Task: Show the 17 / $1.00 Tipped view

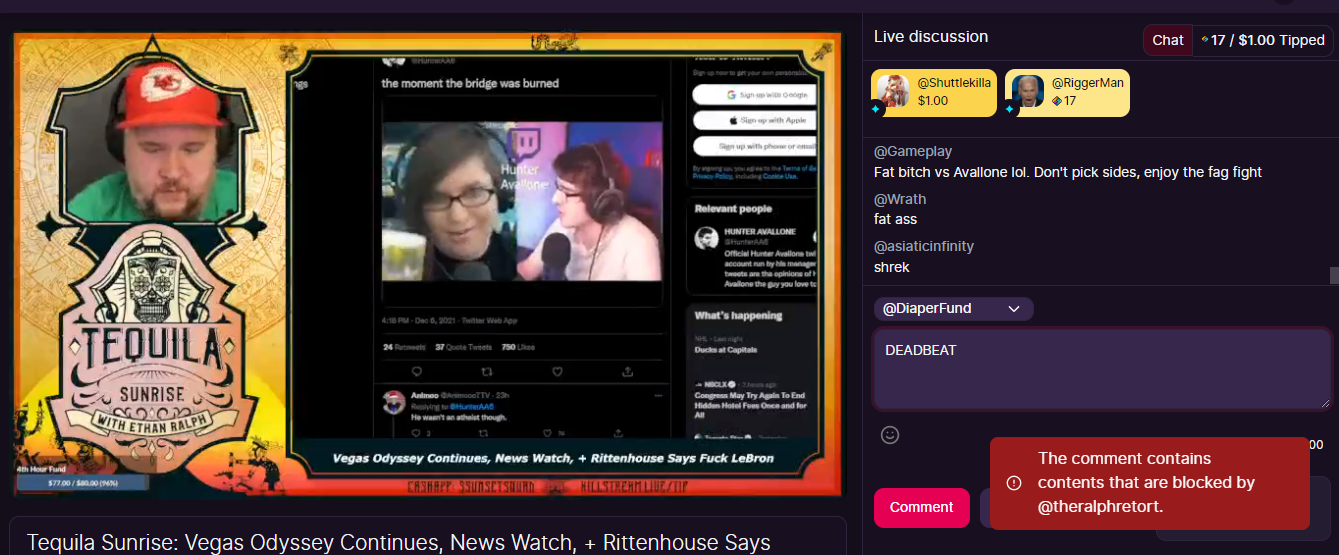Action: point(1262,40)
